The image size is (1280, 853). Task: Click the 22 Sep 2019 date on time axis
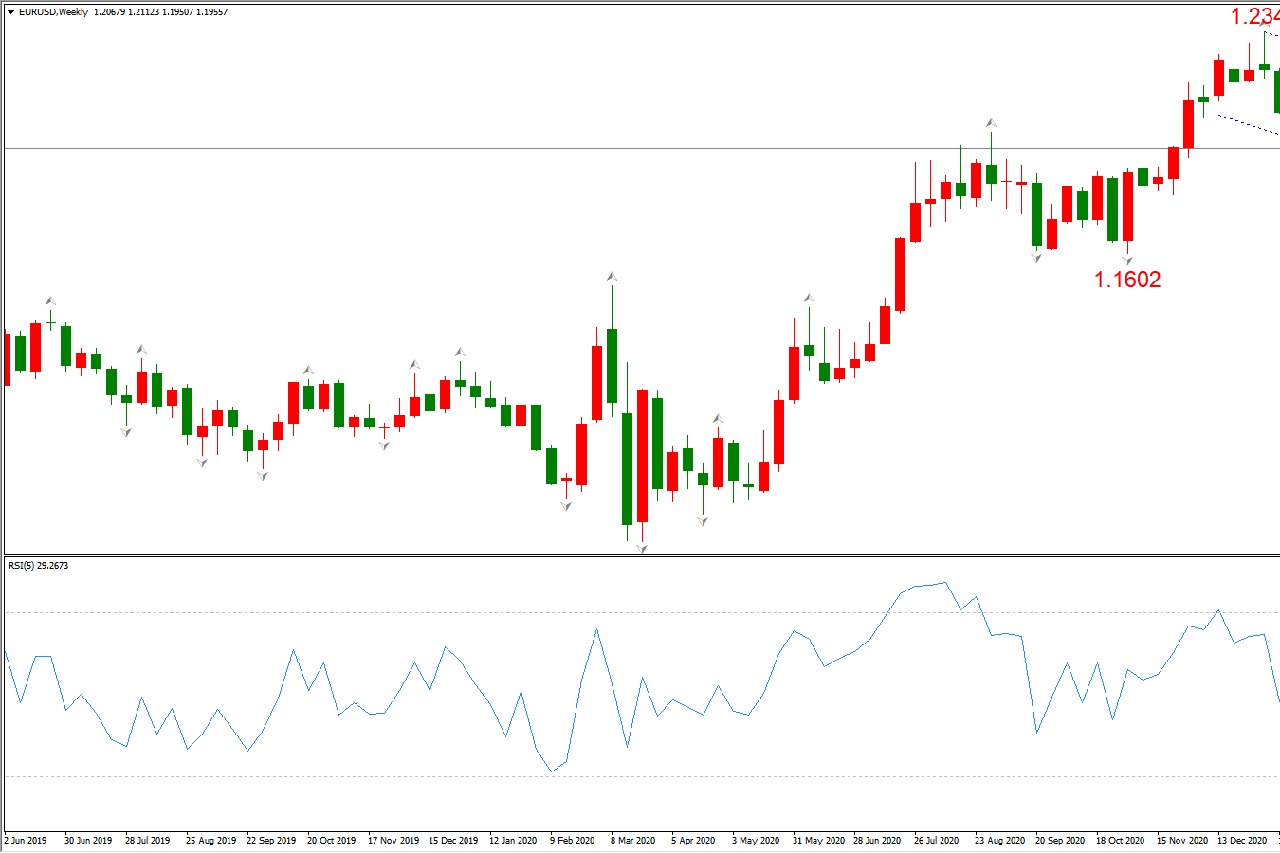pyautogui.click(x=271, y=841)
